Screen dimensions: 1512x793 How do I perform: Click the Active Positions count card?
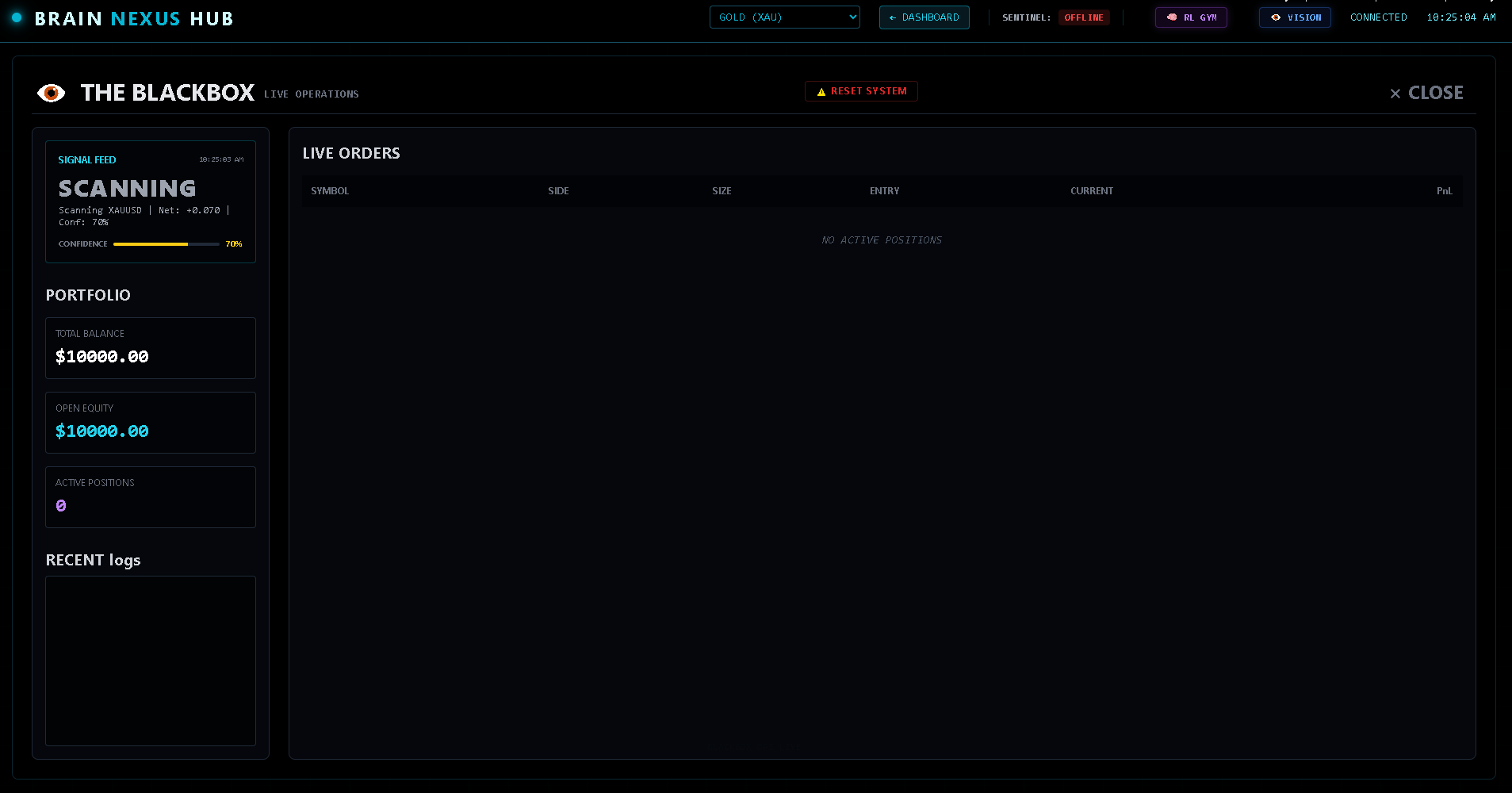[x=151, y=497]
